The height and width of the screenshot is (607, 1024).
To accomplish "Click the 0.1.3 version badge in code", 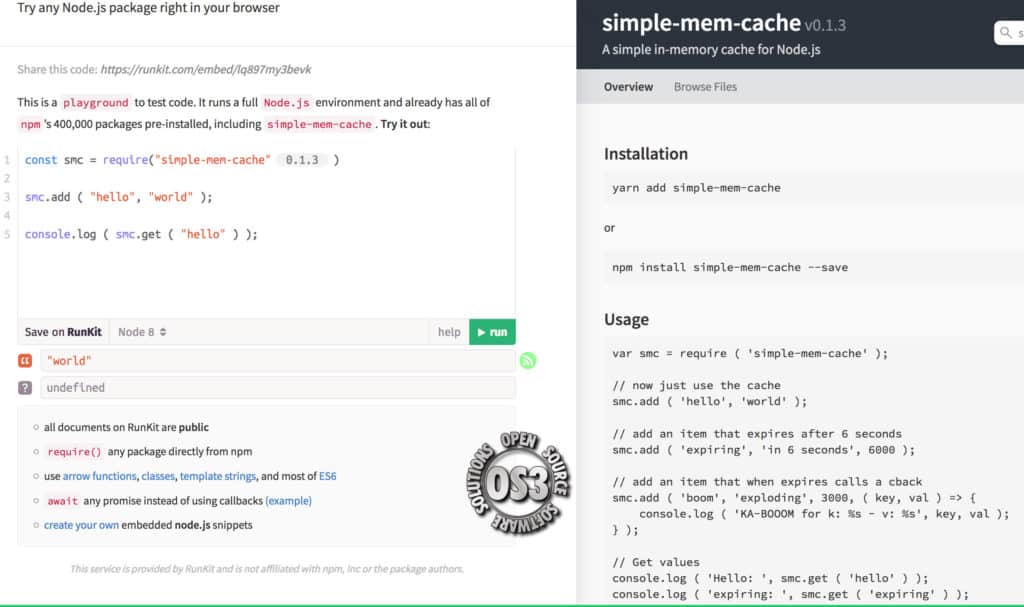I will point(302,160).
